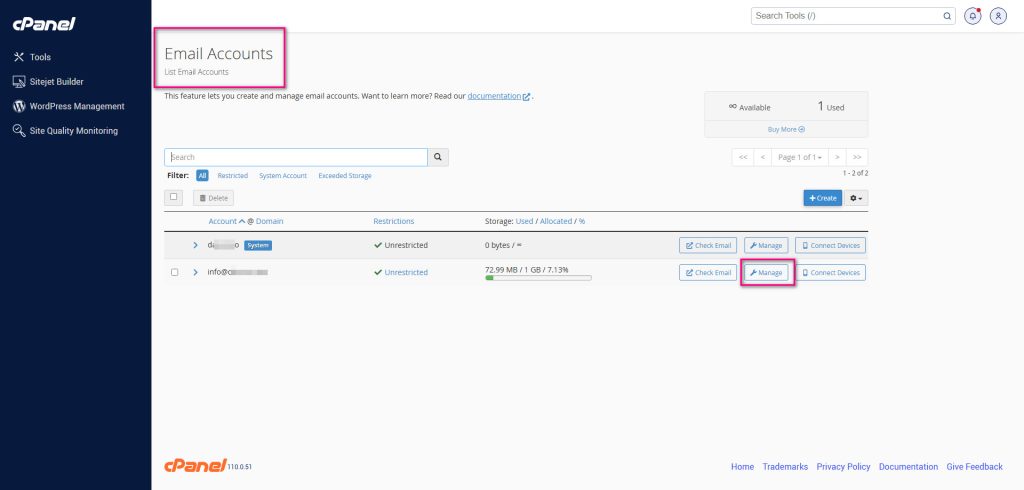Click the Sitejet Builder monitor icon
Screen dimensions: 1024x490
click(19, 82)
